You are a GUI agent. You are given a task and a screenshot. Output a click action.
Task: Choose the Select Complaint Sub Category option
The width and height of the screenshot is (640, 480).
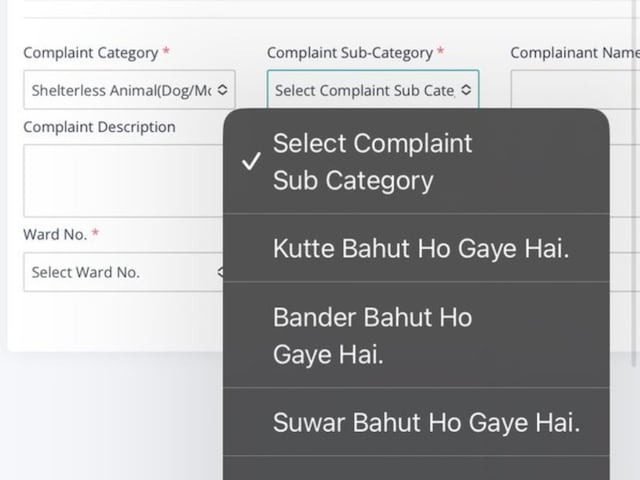click(x=372, y=162)
